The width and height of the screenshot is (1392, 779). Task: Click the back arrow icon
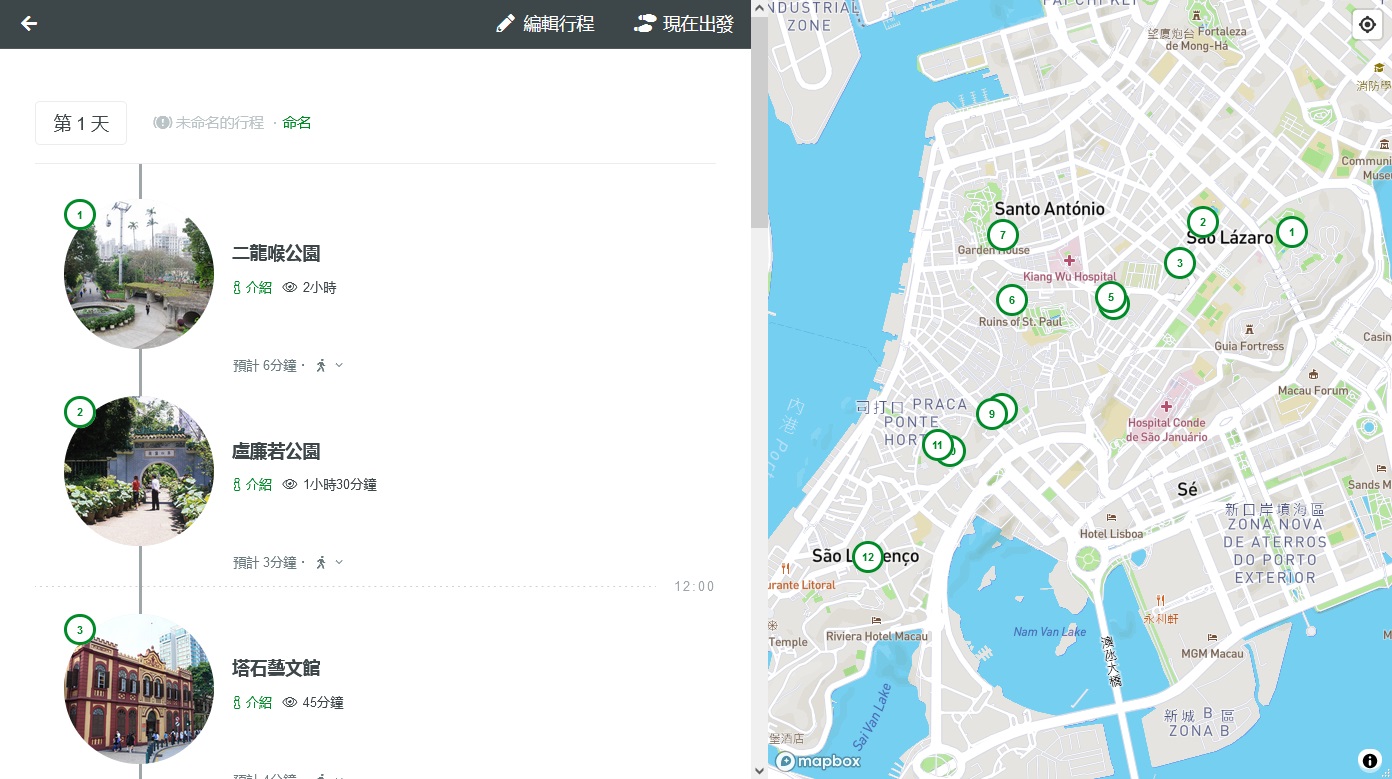click(x=29, y=24)
